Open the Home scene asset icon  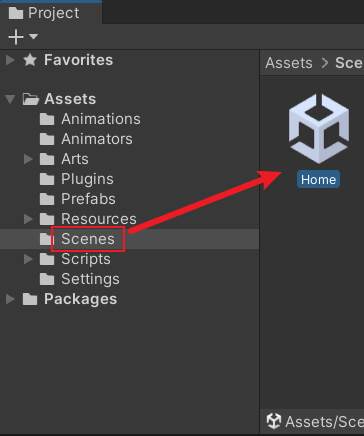[x=319, y=129]
